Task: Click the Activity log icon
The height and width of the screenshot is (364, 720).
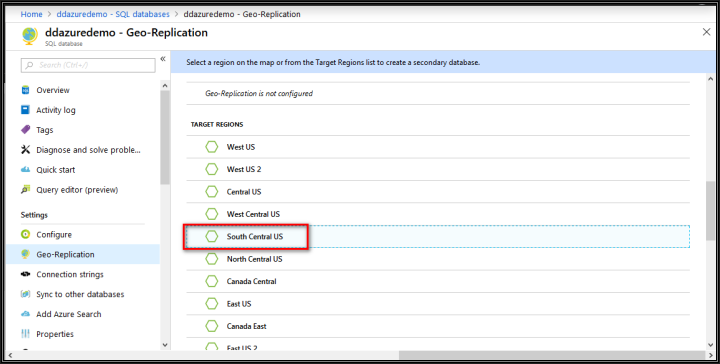Action: pos(26,110)
